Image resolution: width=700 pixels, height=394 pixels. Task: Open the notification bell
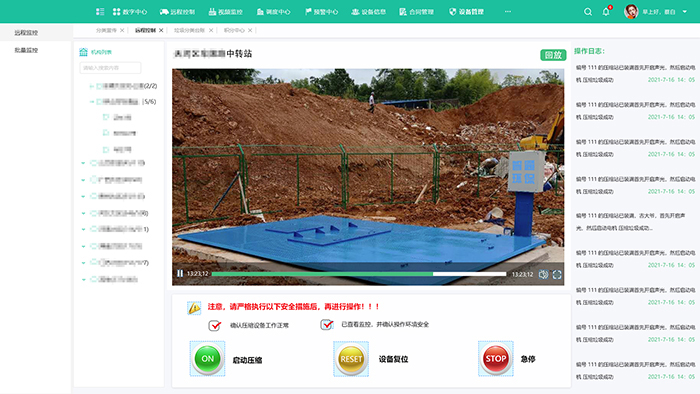[606, 12]
